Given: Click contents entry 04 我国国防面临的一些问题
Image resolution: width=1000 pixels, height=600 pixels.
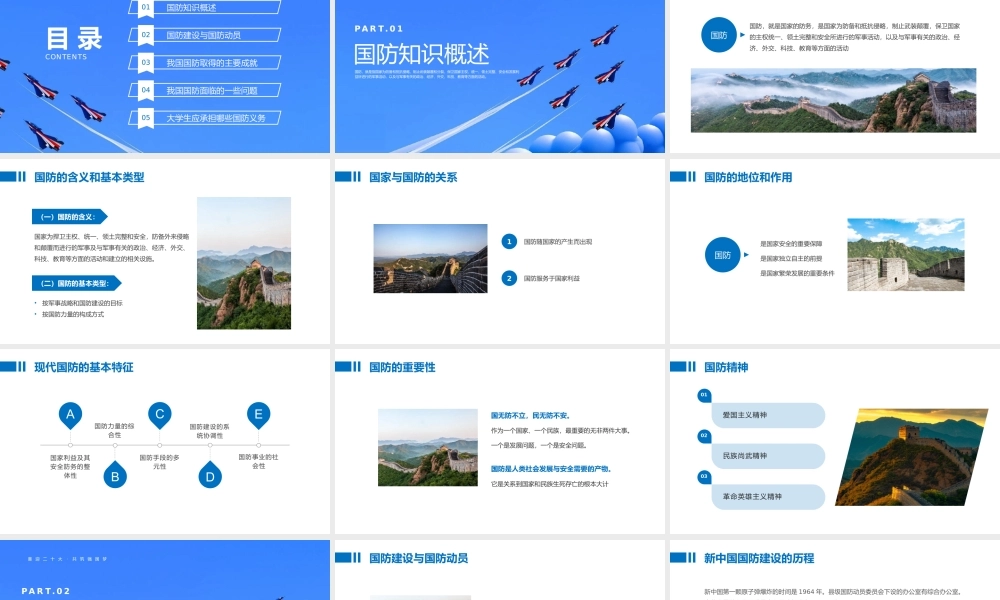Looking at the screenshot, I should pos(205,91).
